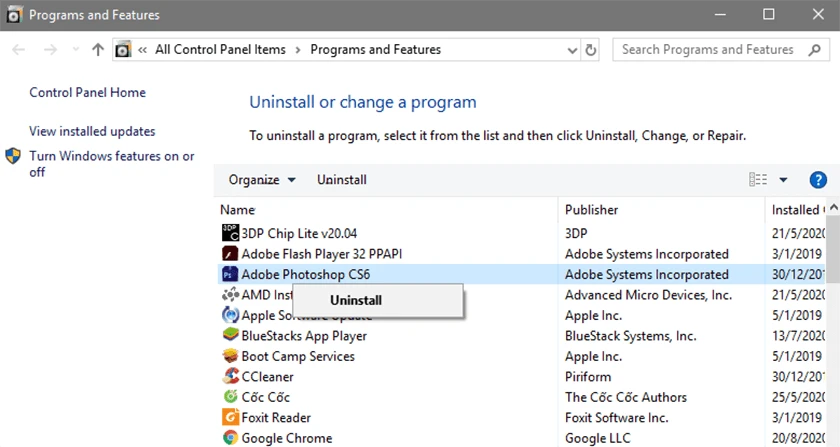Screen dimensions: 840x447
Task: Click the AMD install manager icon
Action: 230,295
